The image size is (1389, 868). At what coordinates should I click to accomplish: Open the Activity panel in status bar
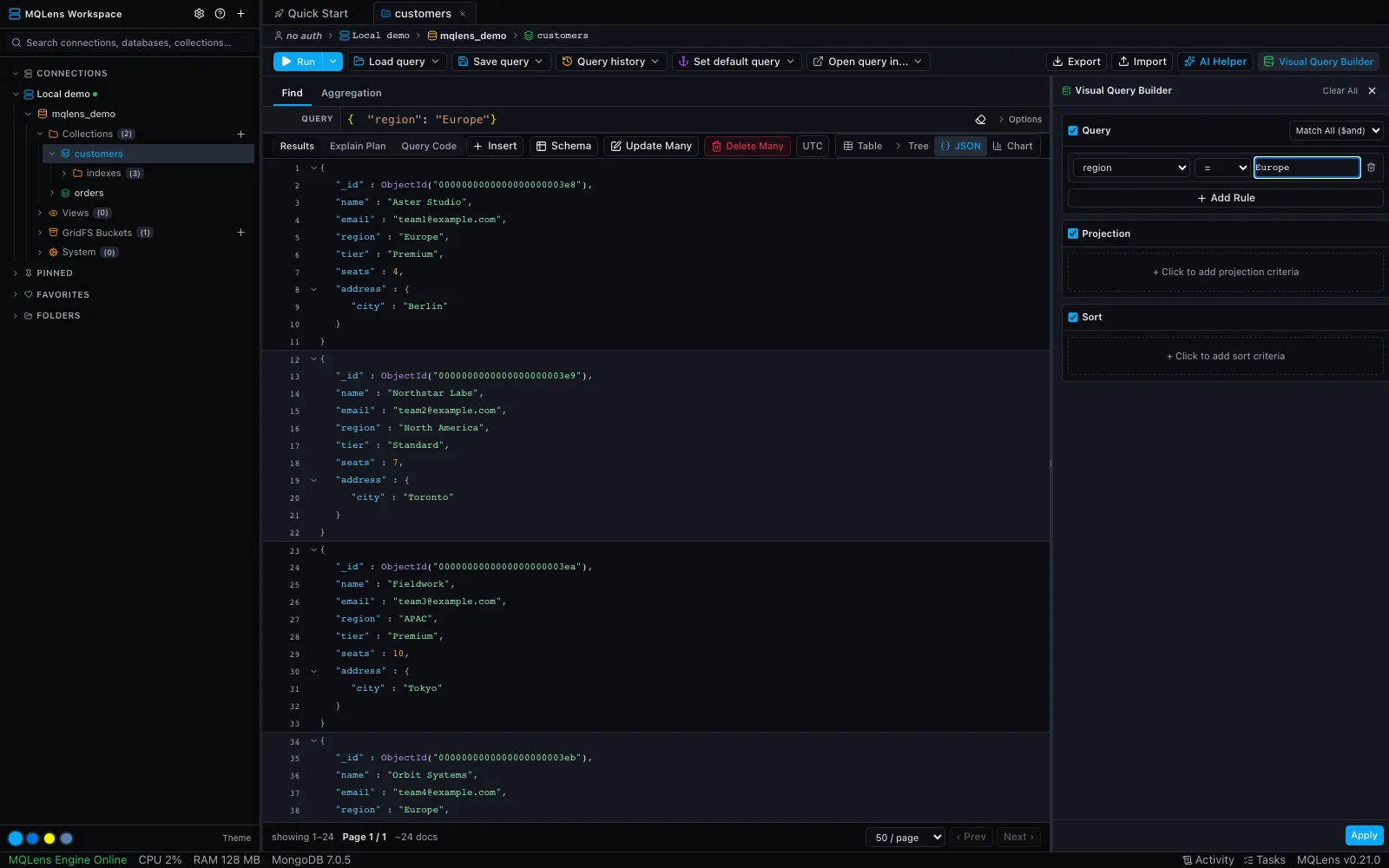pos(1208,860)
